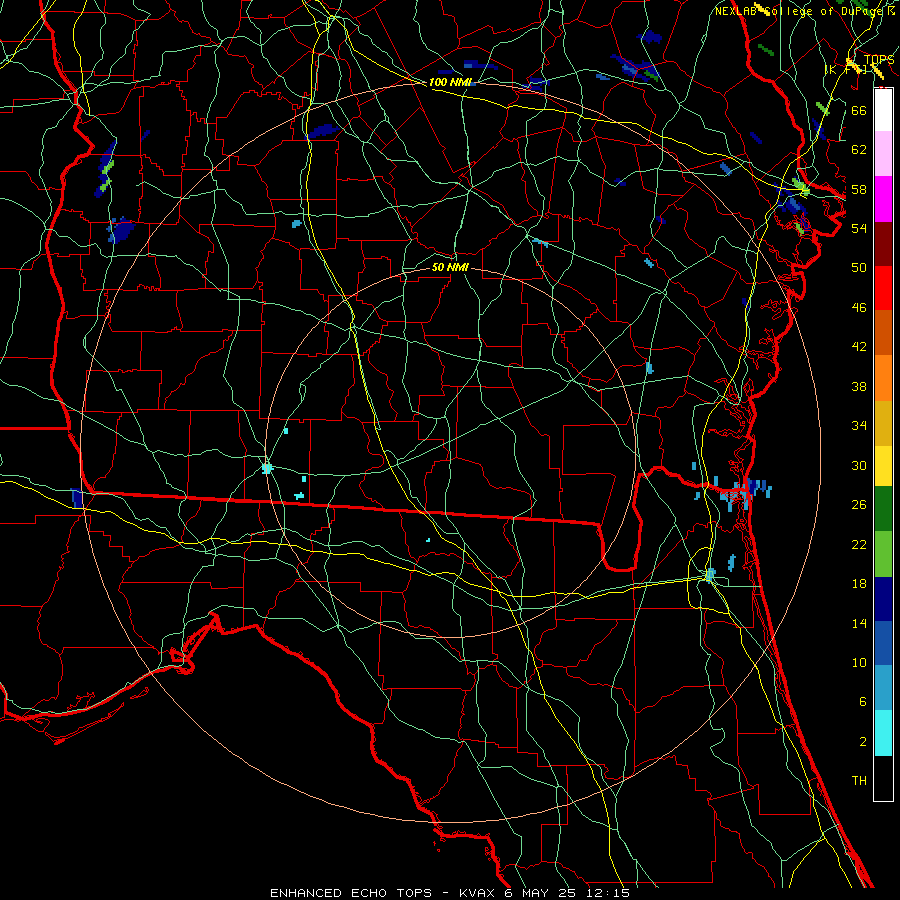The image size is (900, 900).
Task: Select the "58" legend value
Action: (x=859, y=189)
